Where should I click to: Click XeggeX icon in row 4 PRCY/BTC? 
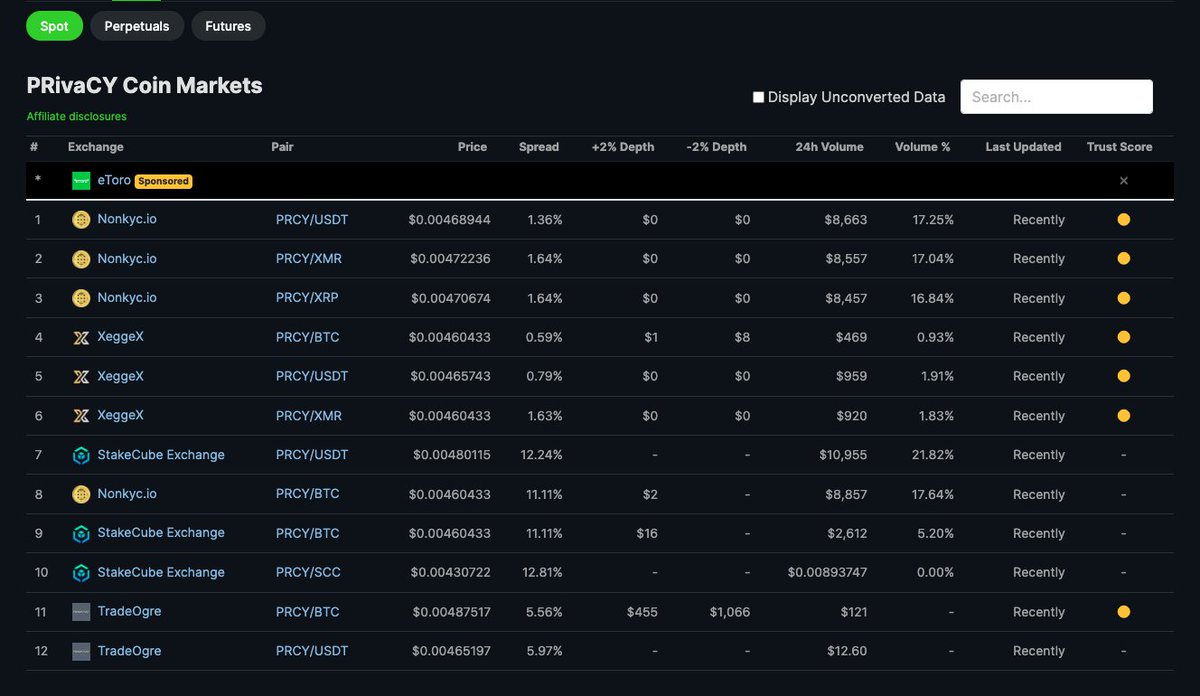[x=81, y=337]
